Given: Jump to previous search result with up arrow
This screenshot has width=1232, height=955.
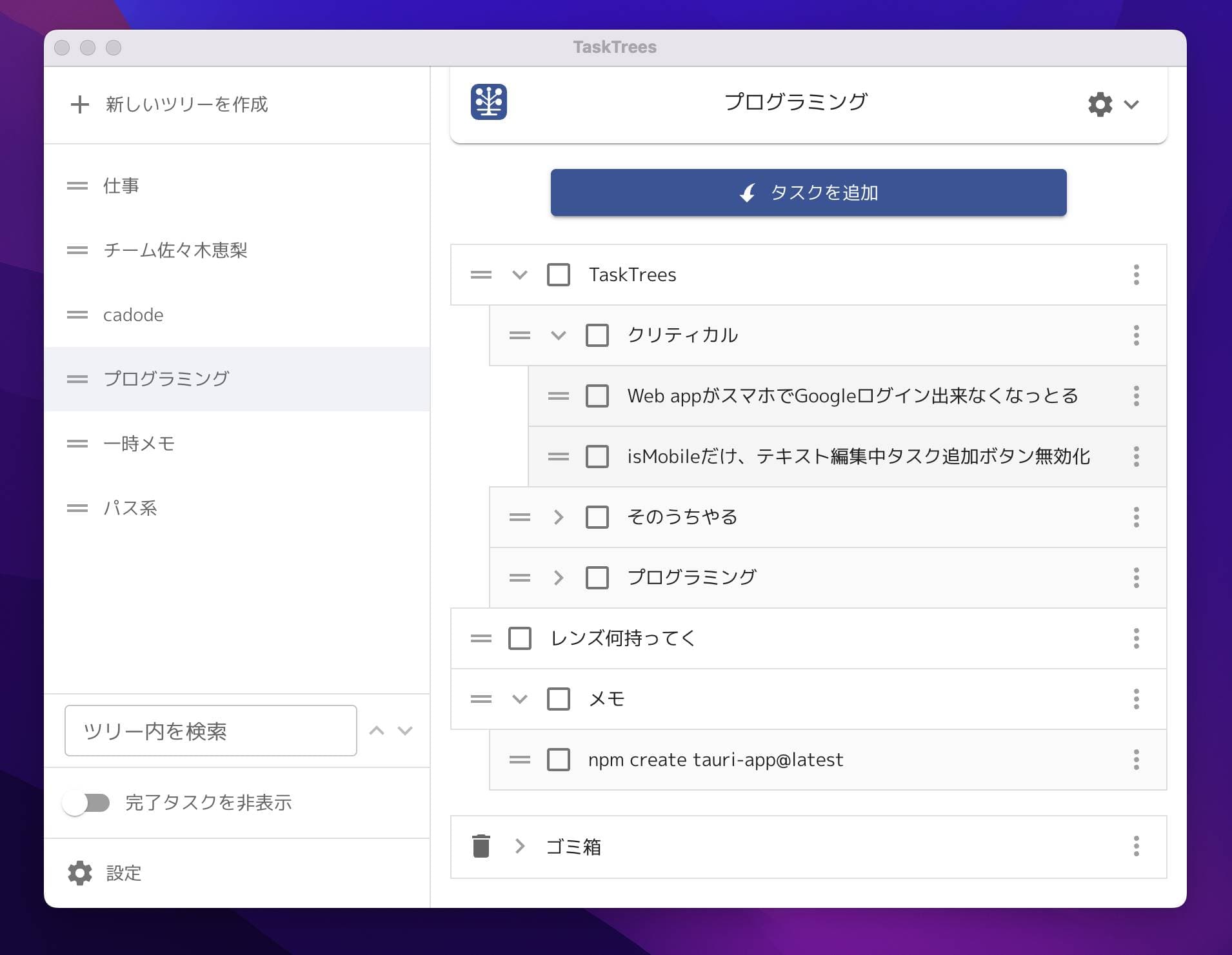Looking at the screenshot, I should (377, 731).
